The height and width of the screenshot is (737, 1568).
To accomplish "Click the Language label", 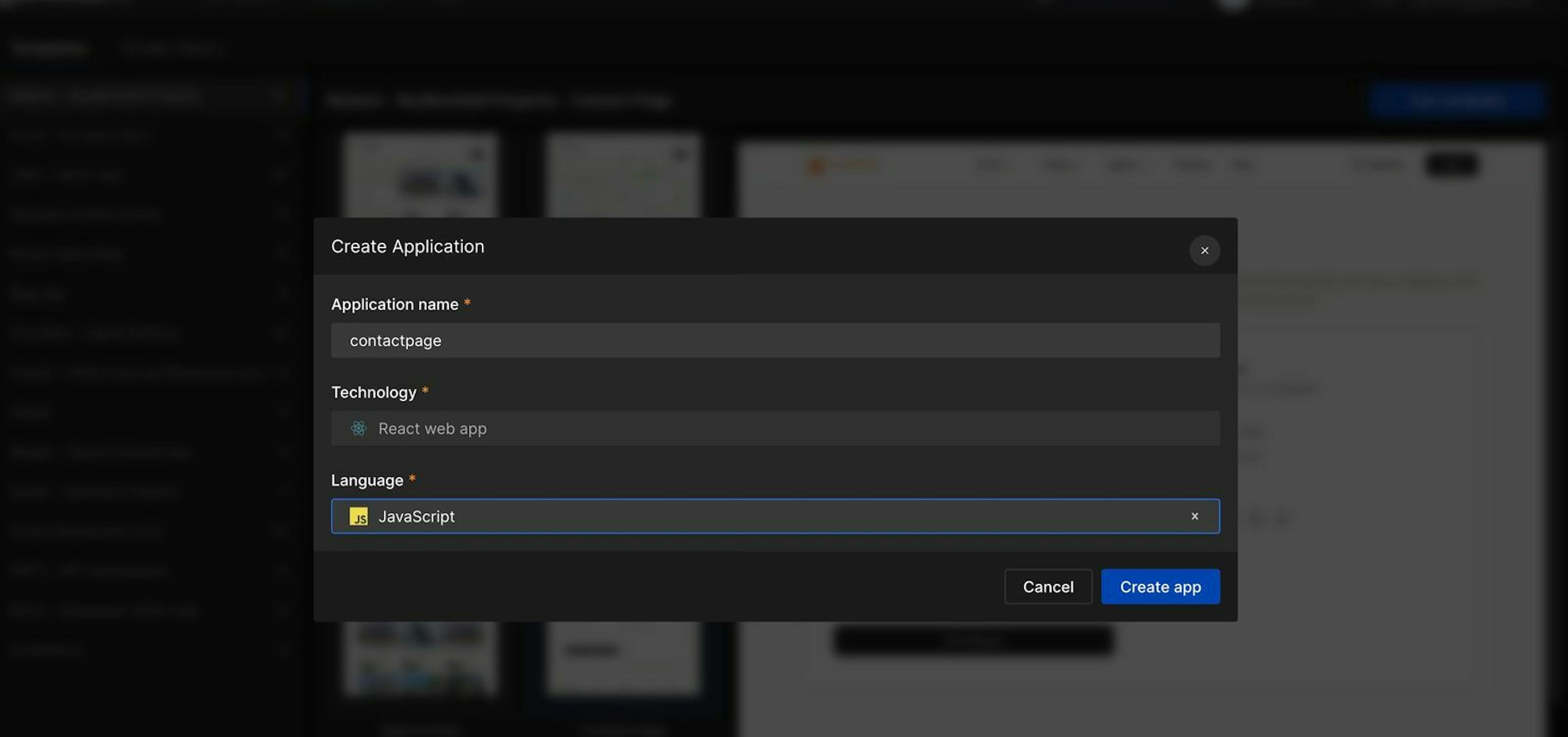I will click(367, 480).
